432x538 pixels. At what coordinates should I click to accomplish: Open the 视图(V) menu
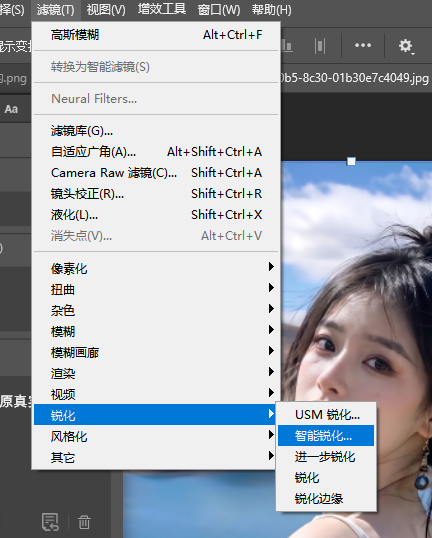(106, 10)
